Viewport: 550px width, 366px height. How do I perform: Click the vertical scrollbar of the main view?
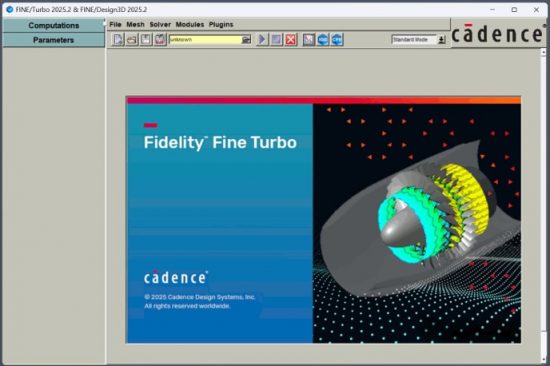(543, 205)
